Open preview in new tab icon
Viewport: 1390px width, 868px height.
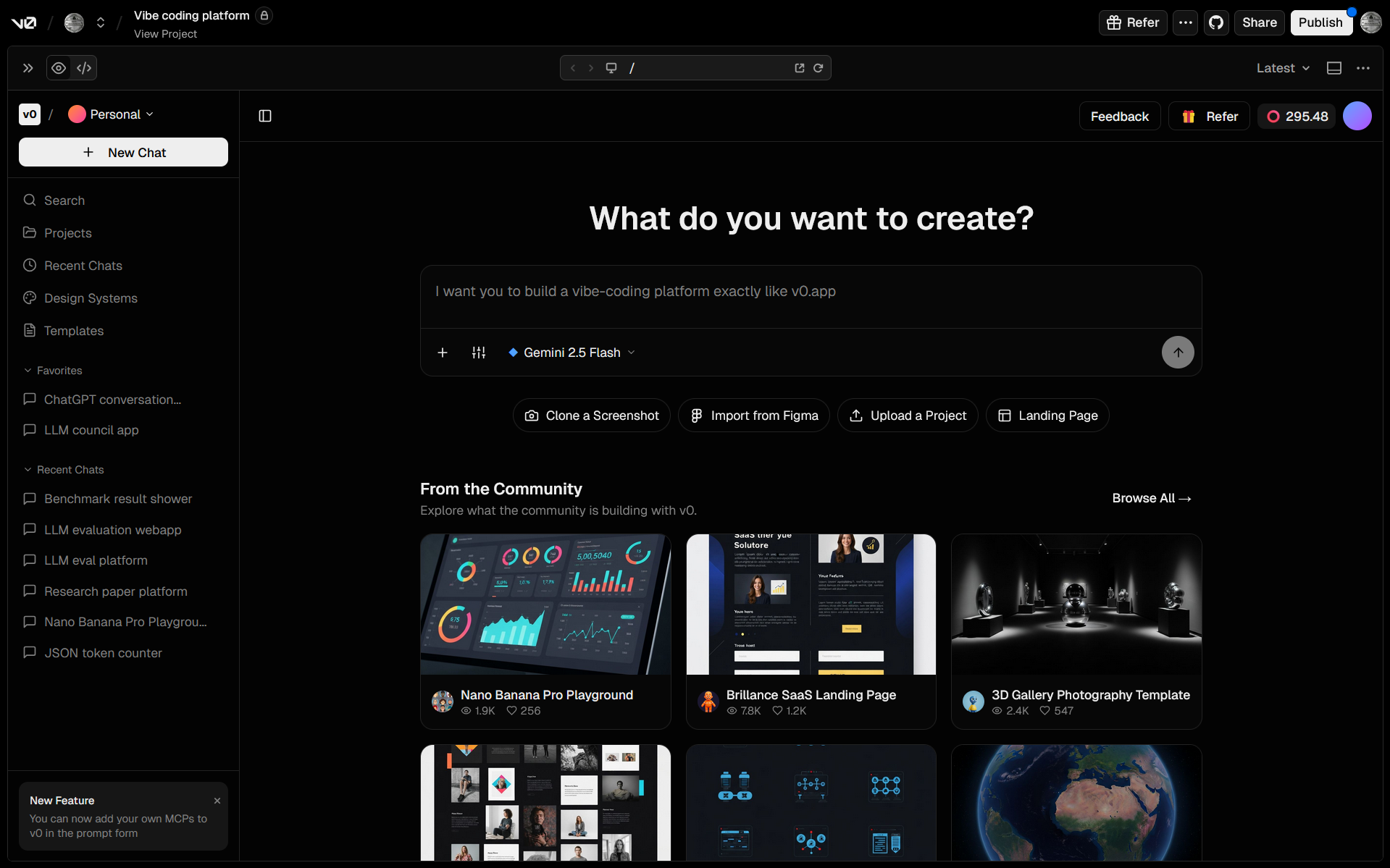tap(800, 68)
